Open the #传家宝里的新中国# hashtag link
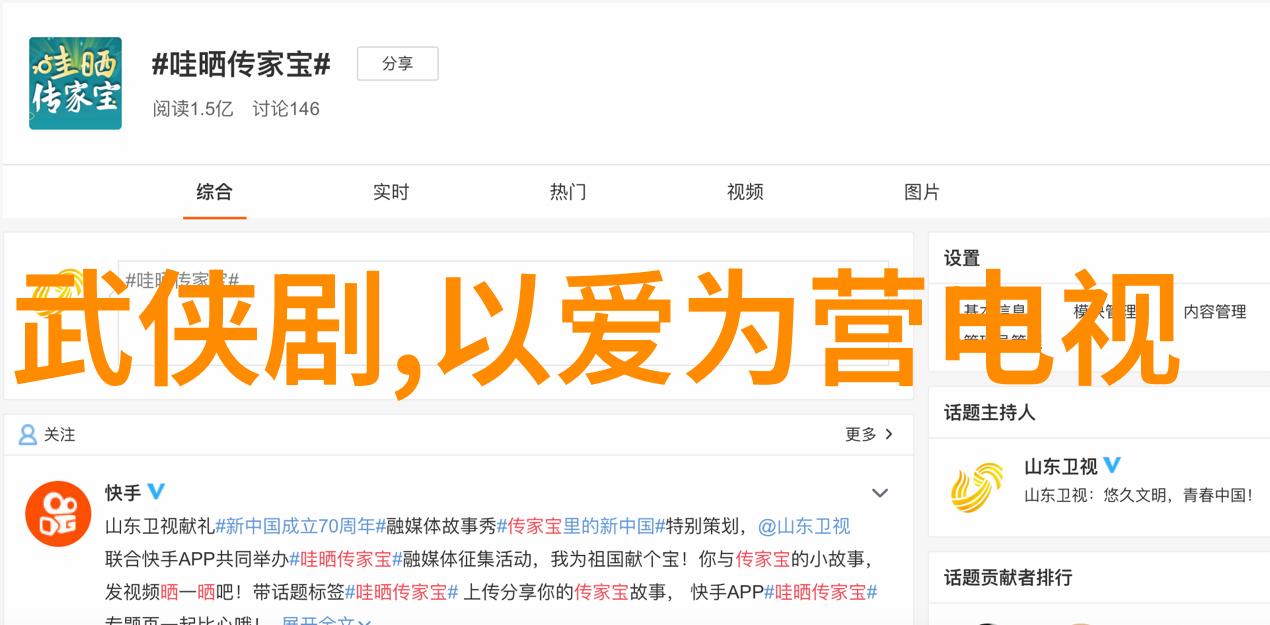Screen dimensions: 1270x625 [x=582, y=526]
